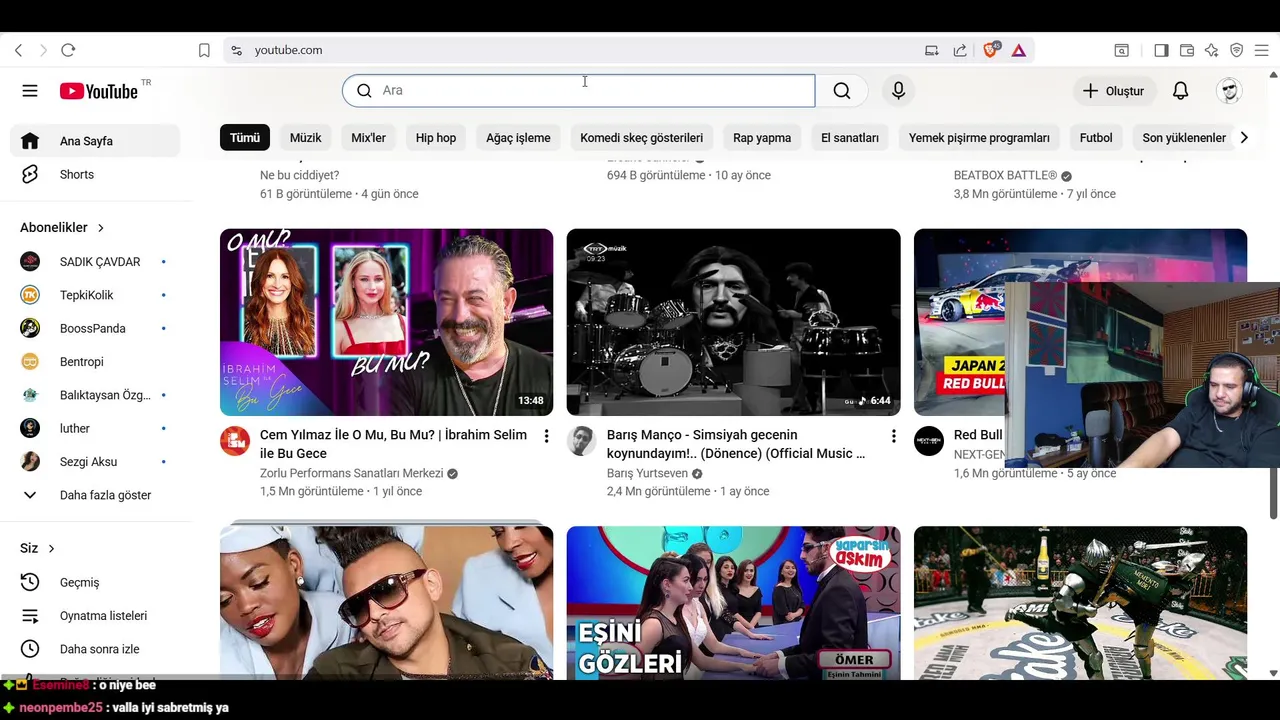Open Geçmiş history in sidebar
This screenshot has width=1280, height=720.
point(95,582)
